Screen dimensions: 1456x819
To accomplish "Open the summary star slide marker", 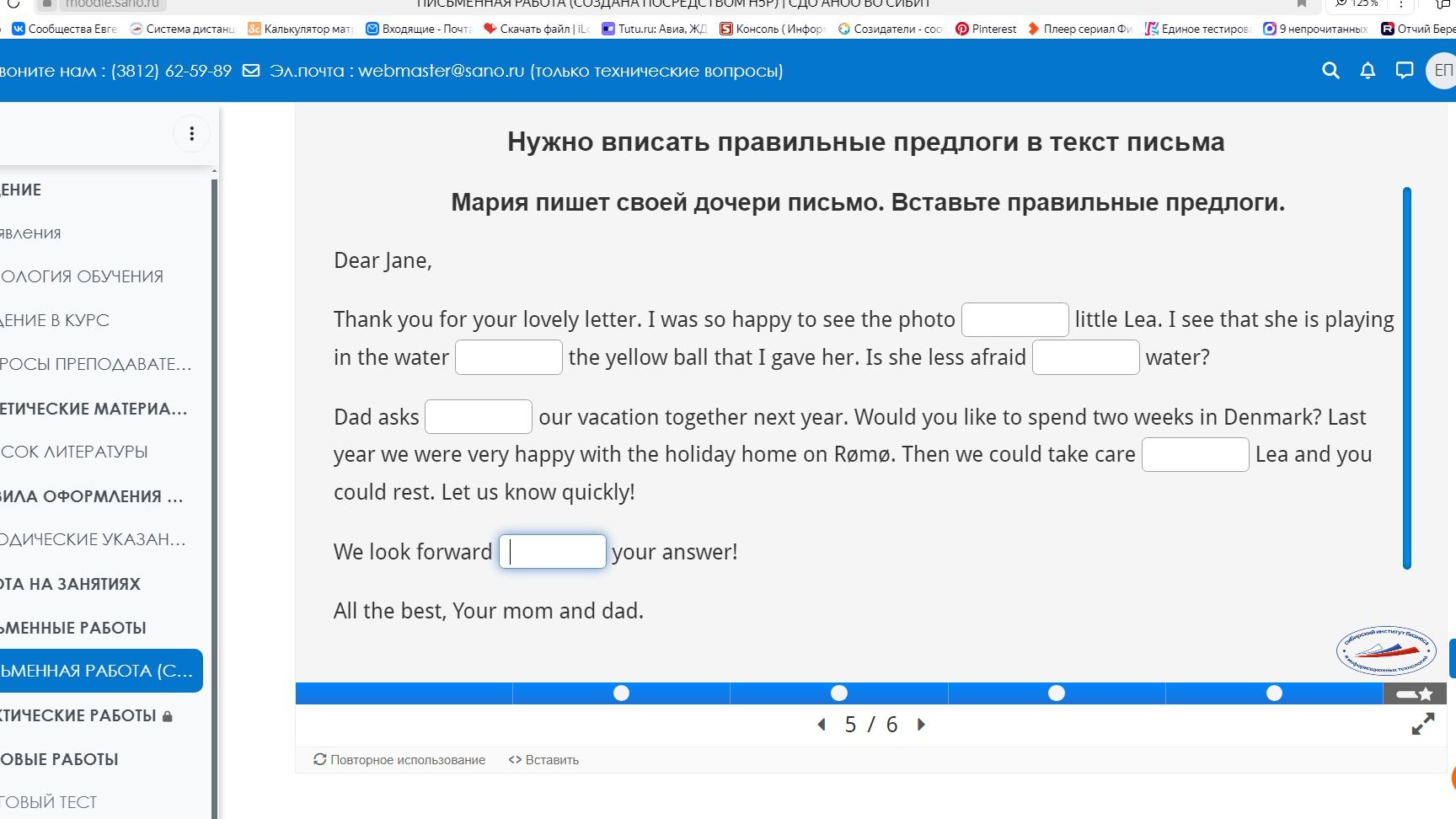I will [1415, 693].
